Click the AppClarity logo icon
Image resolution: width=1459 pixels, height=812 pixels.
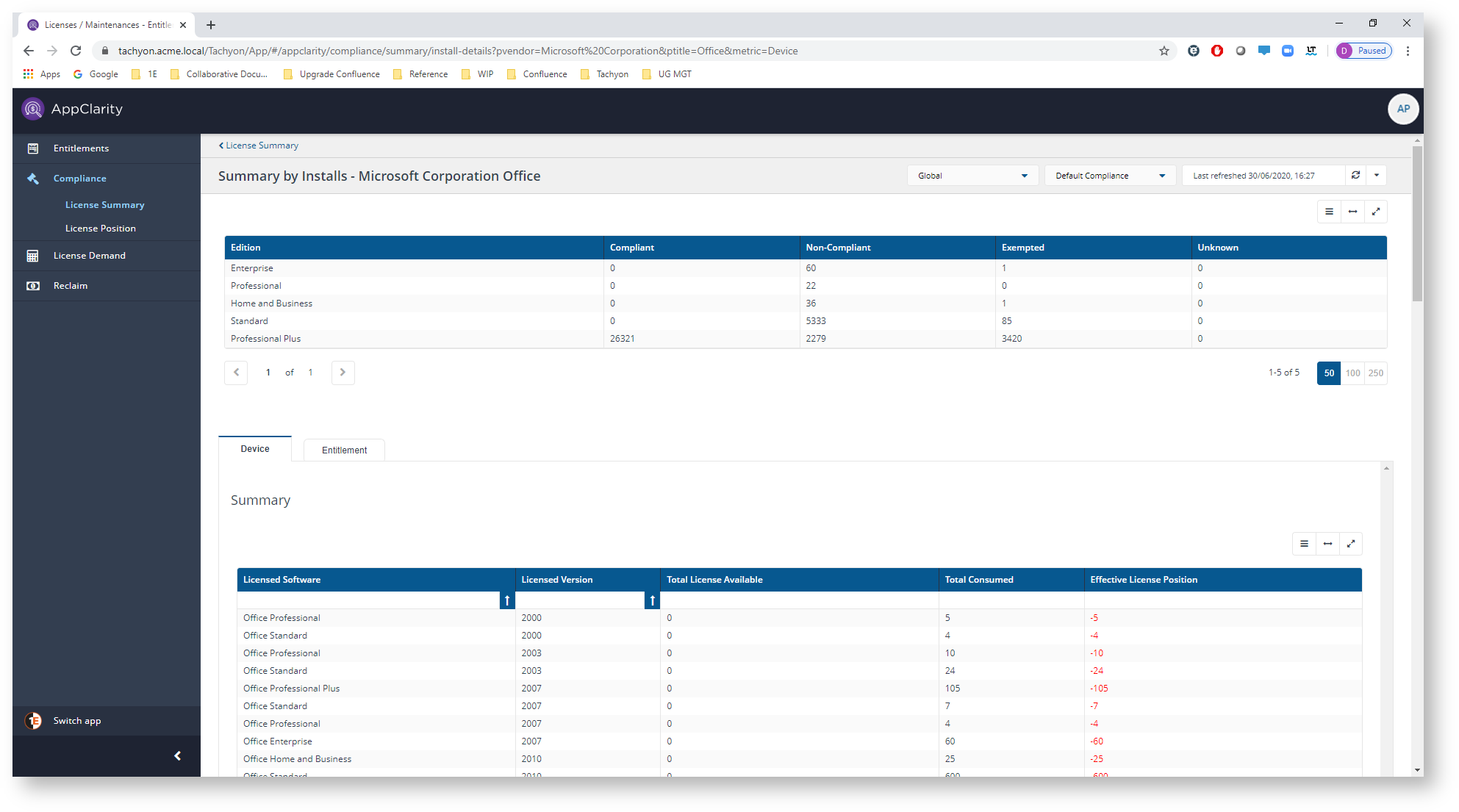click(32, 109)
